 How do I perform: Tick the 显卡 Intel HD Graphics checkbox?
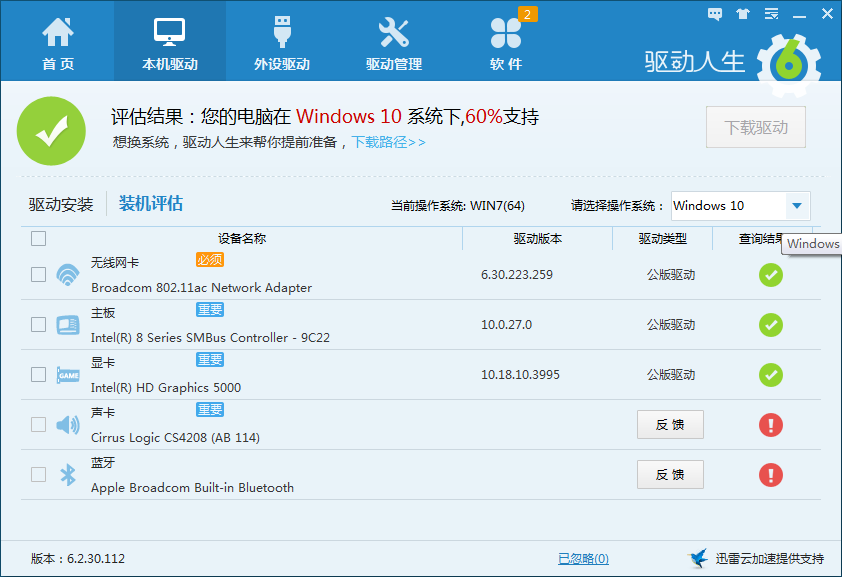[x=38, y=374]
